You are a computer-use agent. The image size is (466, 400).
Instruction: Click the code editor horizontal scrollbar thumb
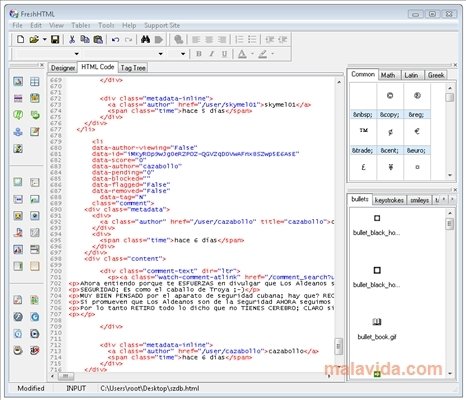pyautogui.click(x=66, y=376)
